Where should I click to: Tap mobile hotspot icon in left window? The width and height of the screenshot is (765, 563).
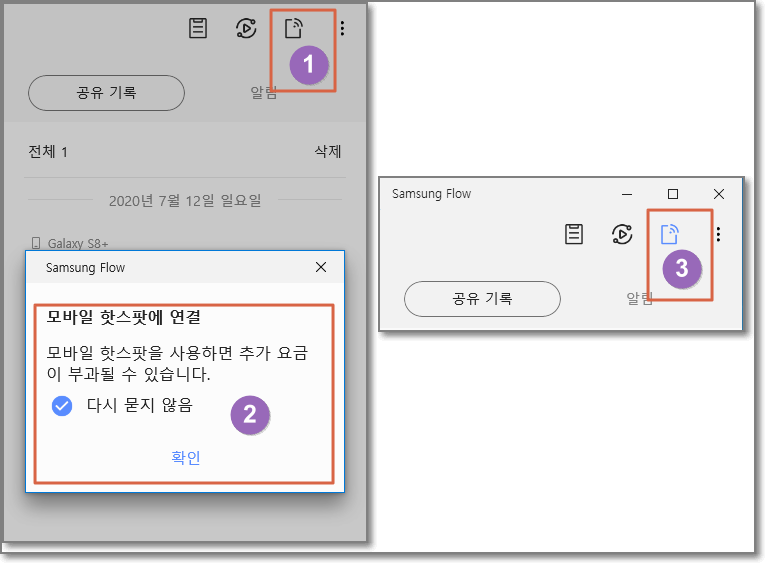pos(294,28)
